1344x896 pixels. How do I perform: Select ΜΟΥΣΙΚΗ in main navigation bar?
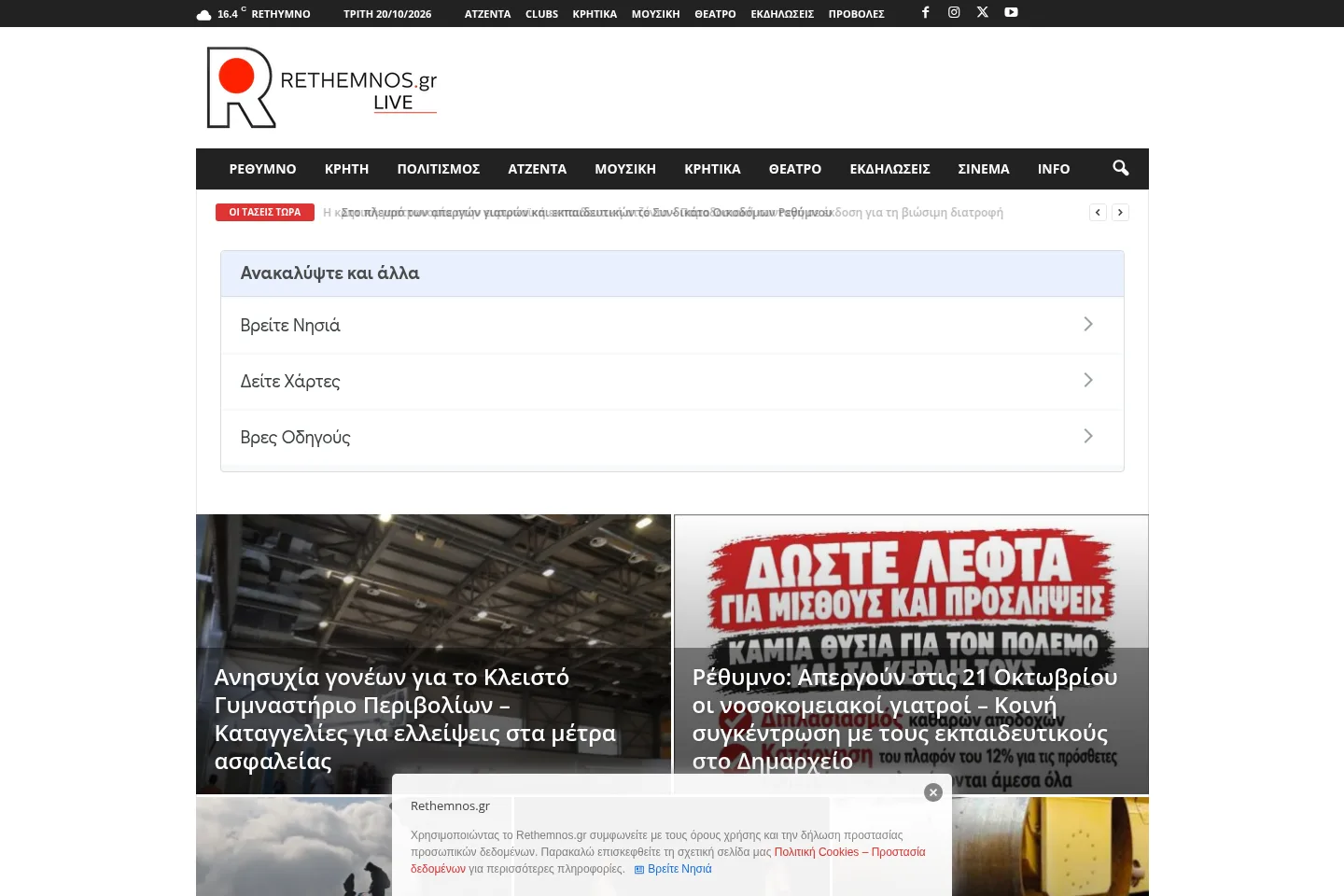click(625, 169)
